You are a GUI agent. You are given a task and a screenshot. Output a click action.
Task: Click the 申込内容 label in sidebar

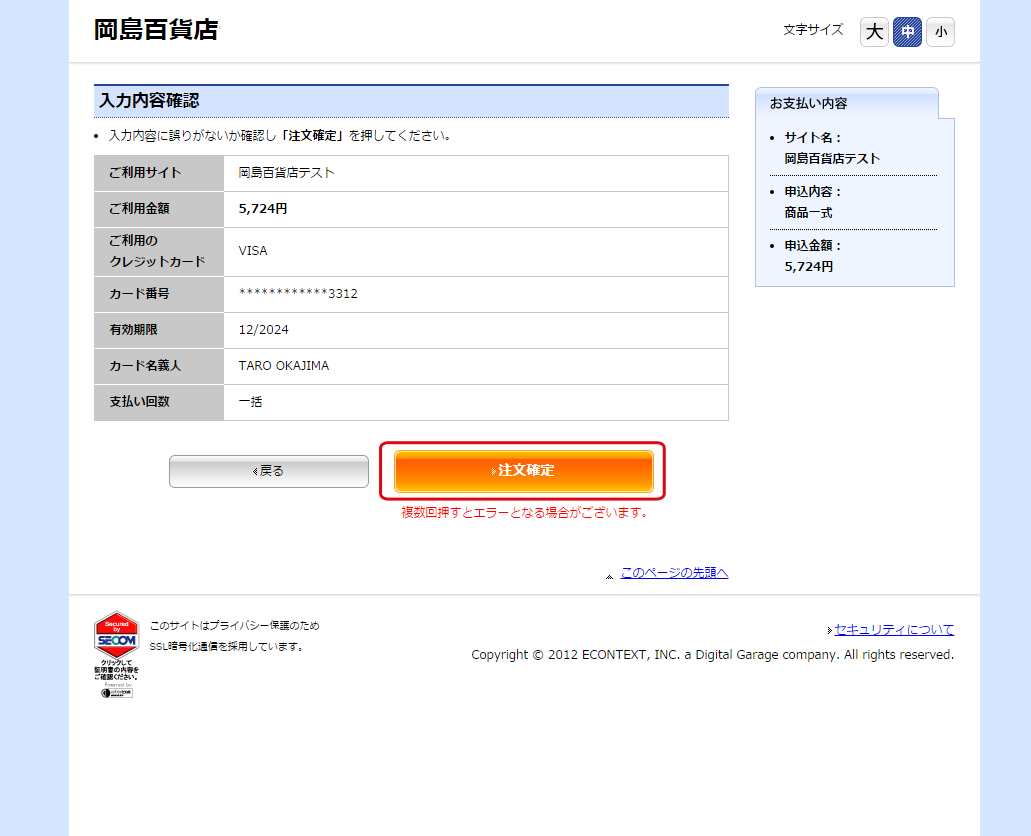(x=813, y=191)
